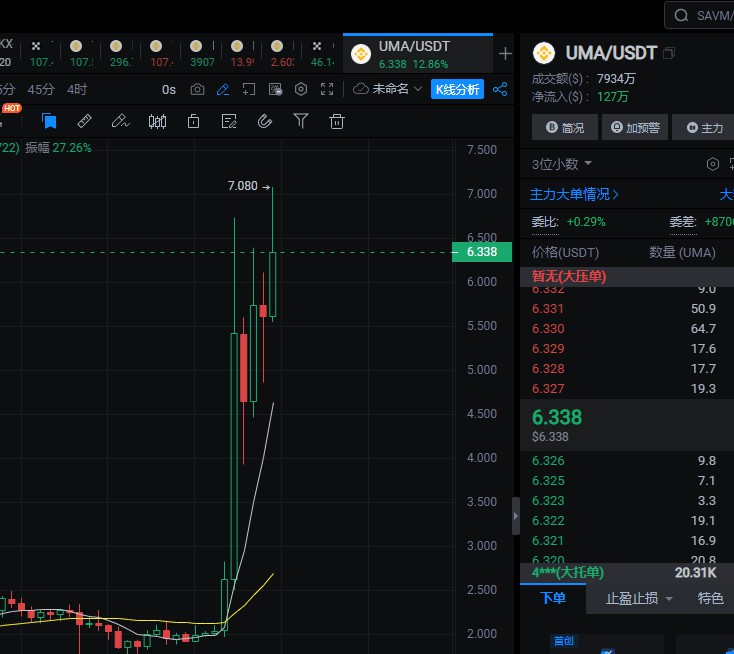The width and height of the screenshot is (734, 654).
Task: Take a chart screenshot with the camera icon
Action: [x=197, y=89]
